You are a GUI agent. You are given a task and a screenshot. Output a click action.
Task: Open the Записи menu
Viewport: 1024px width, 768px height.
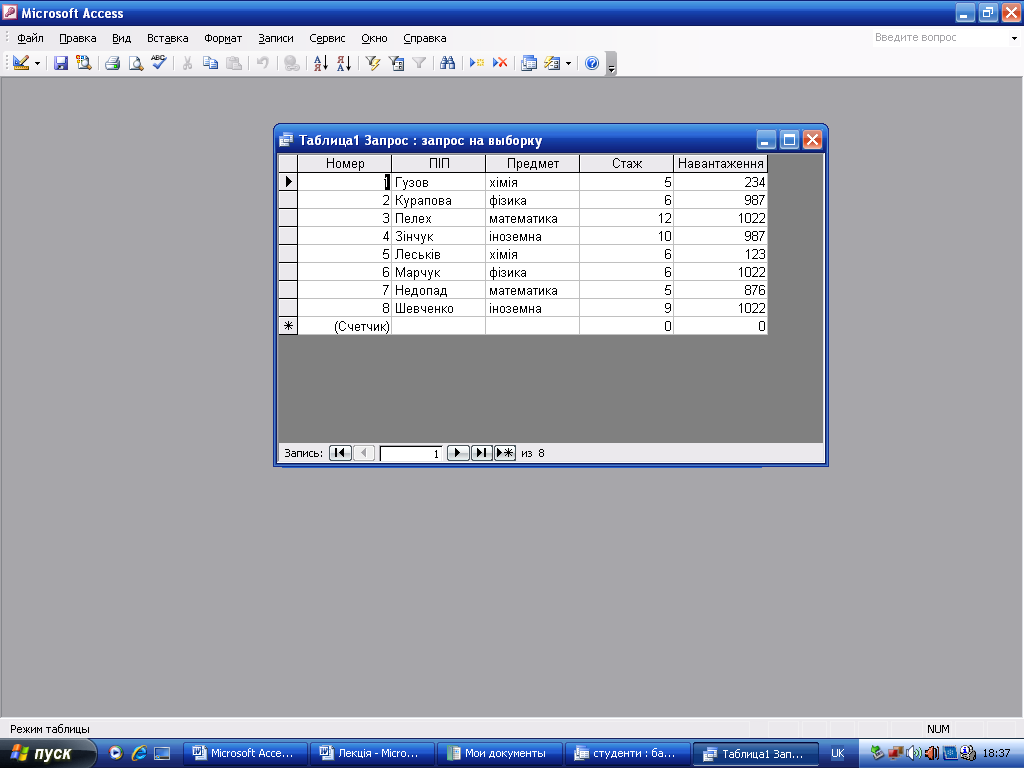click(276, 38)
